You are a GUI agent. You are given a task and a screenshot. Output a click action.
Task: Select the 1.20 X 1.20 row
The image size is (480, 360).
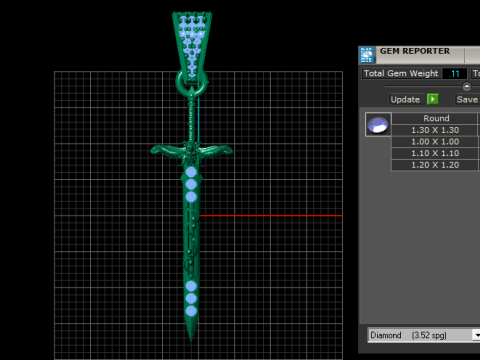(x=435, y=165)
